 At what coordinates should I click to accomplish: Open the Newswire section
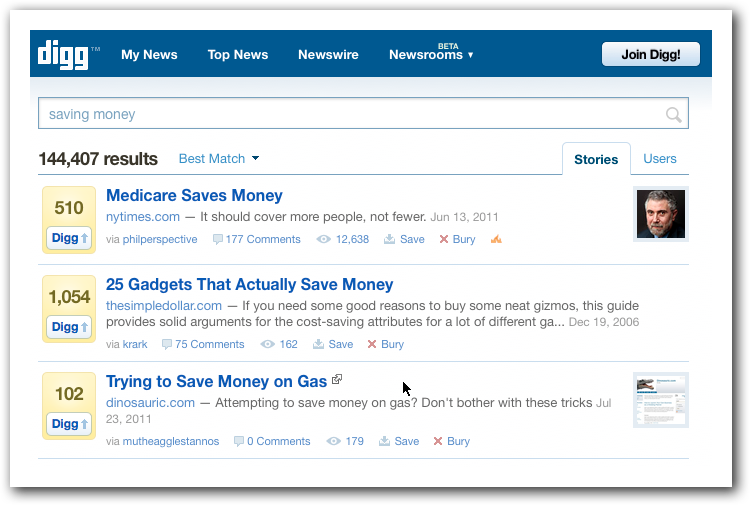click(328, 55)
